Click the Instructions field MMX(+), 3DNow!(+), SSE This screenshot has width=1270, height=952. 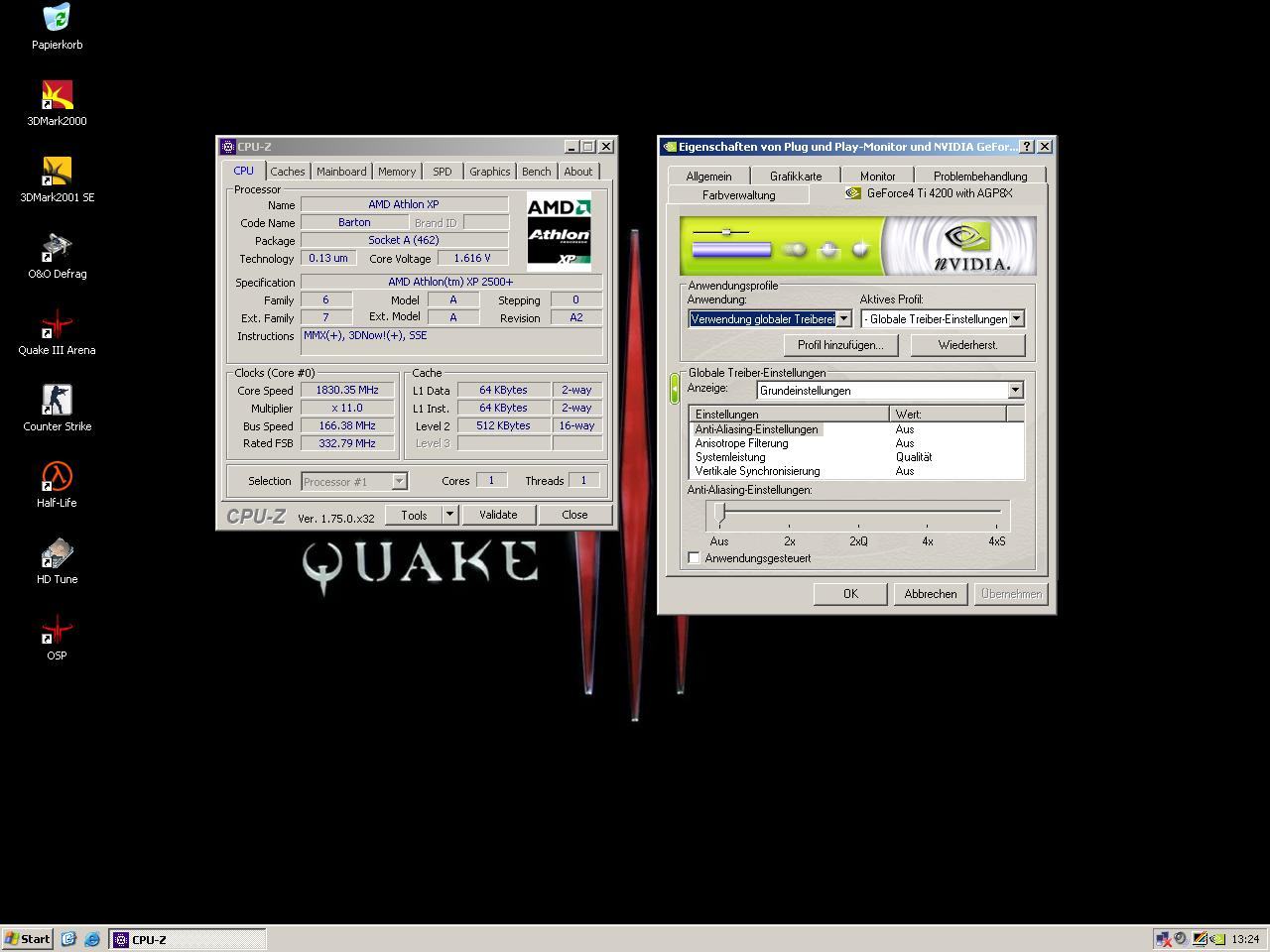pyautogui.click(x=451, y=340)
